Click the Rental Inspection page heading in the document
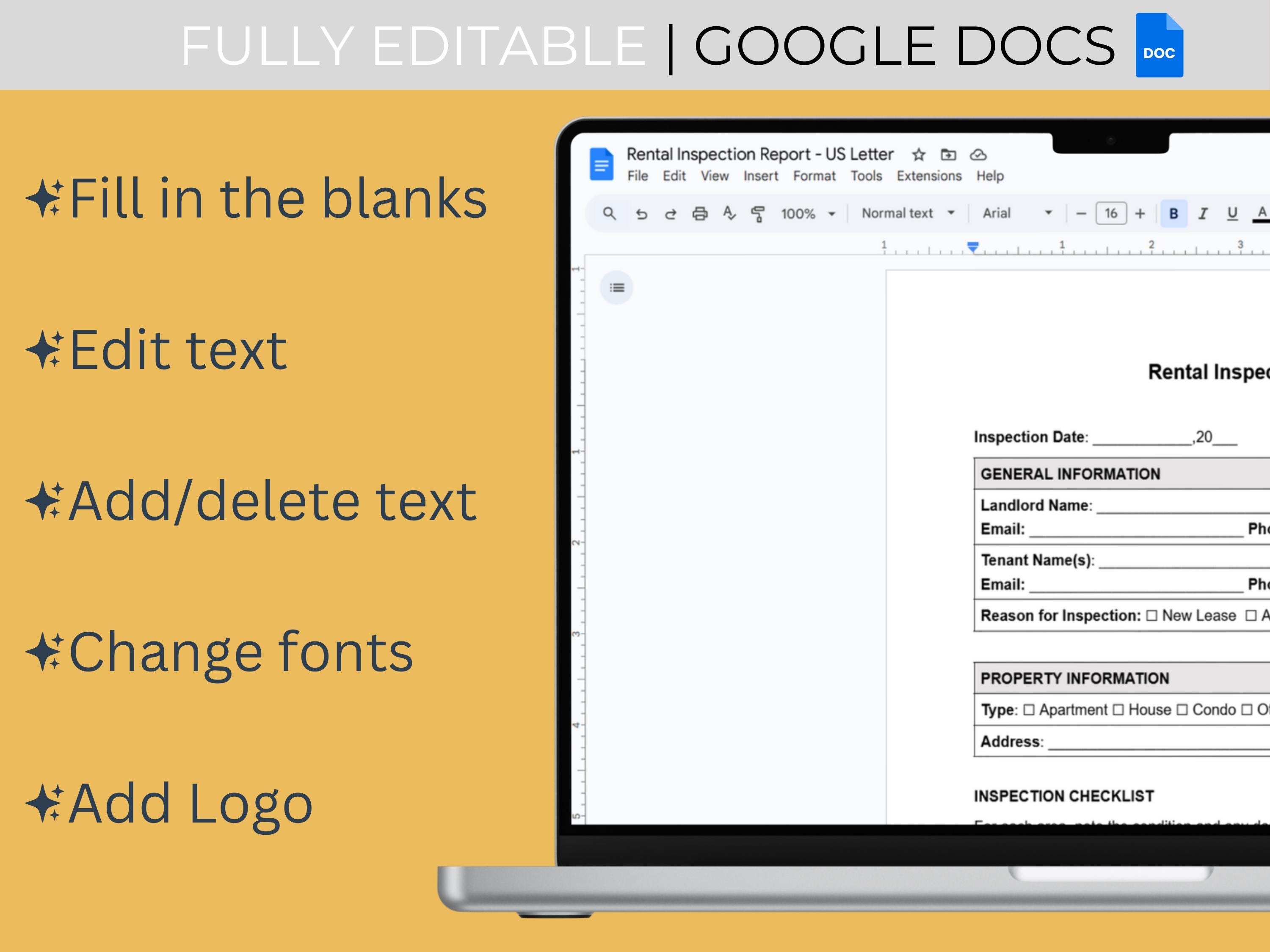The width and height of the screenshot is (1270, 952). pyautogui.click(x=1209, y=372)
